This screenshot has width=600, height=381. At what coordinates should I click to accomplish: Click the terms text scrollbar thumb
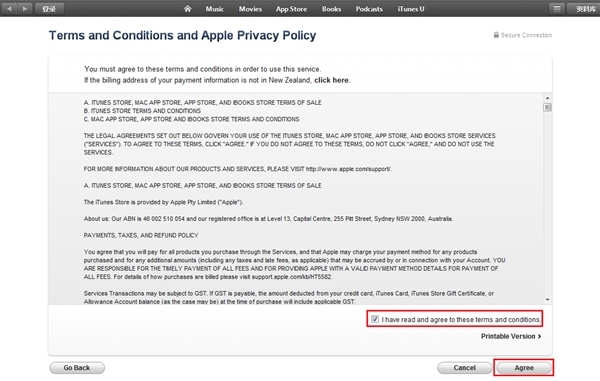pyautogui.click(x=548, y=107)
